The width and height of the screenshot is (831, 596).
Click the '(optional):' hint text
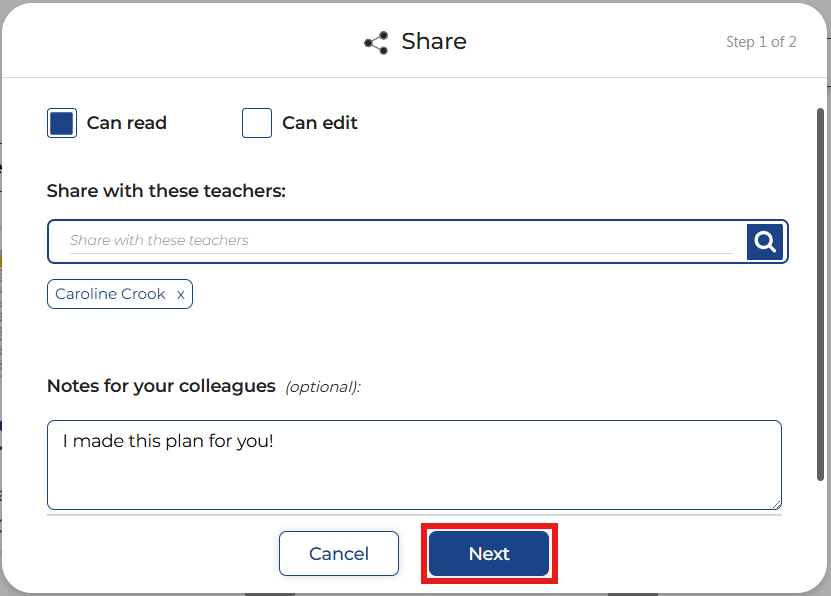pyautogui.click(x=323, y=387)
